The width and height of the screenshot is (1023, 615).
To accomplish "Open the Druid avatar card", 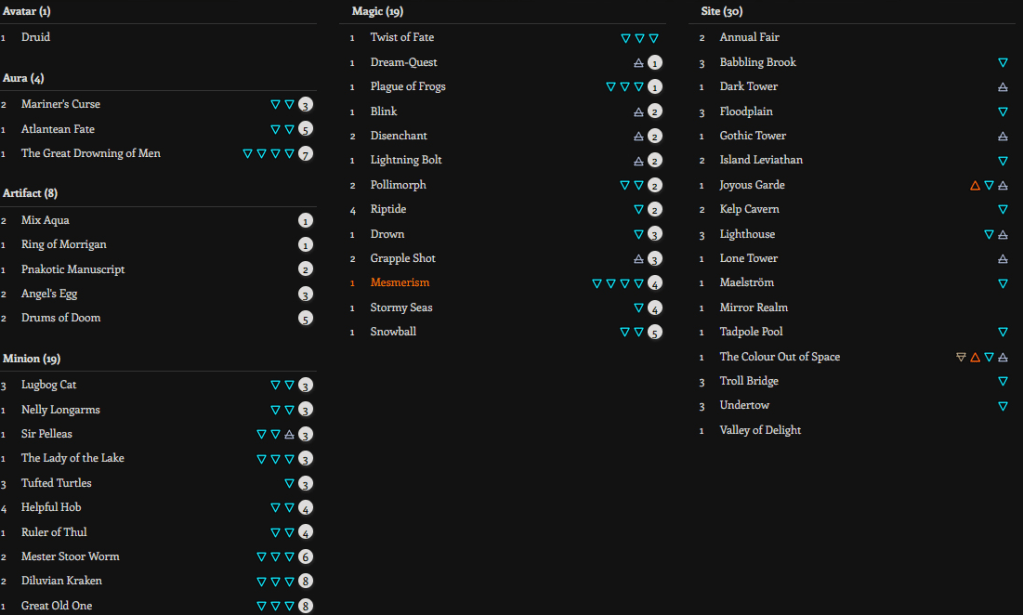I will point(36,37).
